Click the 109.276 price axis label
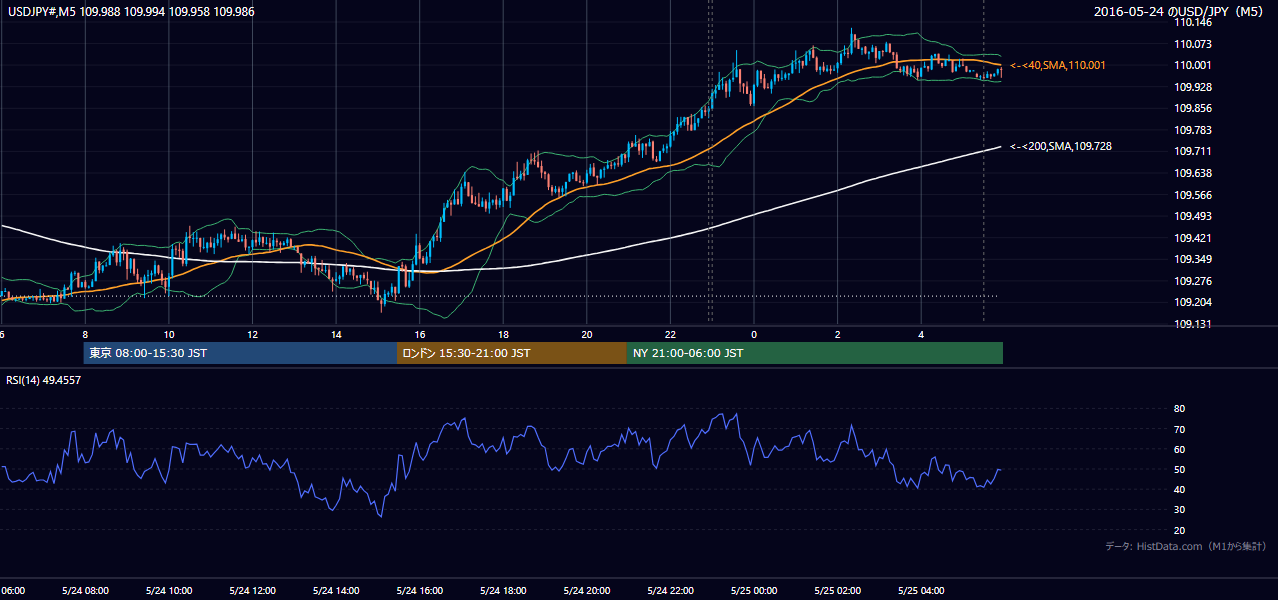The height and width of the screenshot is (600, 1278). [1194, 281]
